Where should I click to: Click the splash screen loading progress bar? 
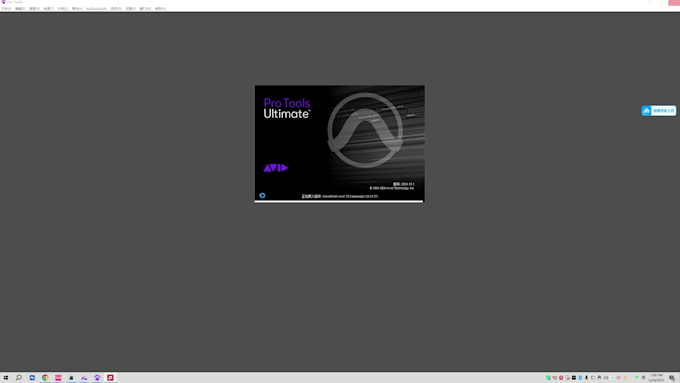pyautogui.click(x=339, y=201)
